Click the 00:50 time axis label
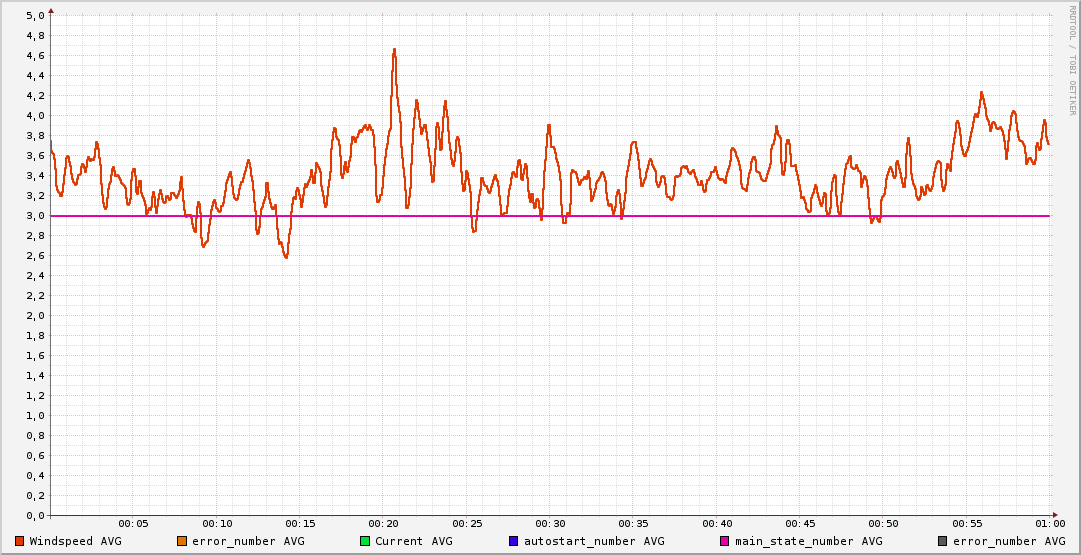This screenshot has height=555, width=1081. coord(884,524)
